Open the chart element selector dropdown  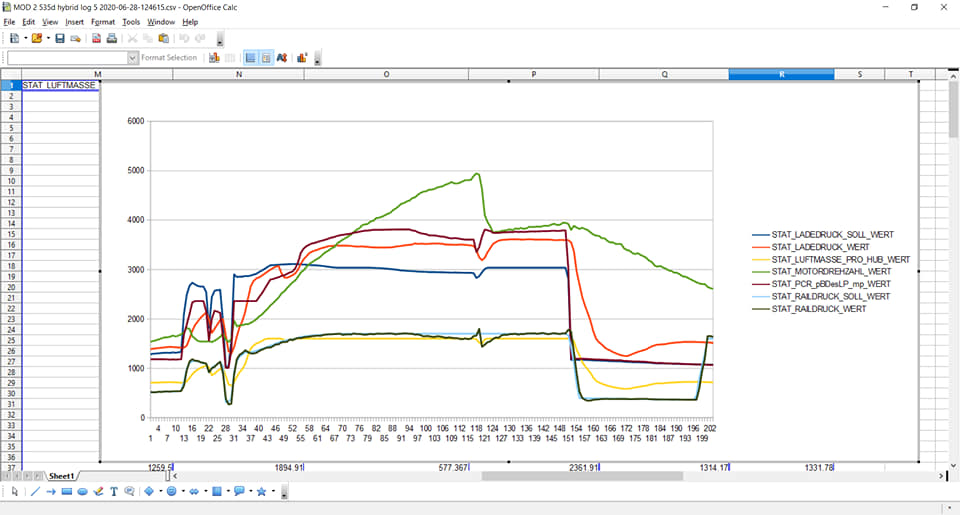click(x=132, y=58)
